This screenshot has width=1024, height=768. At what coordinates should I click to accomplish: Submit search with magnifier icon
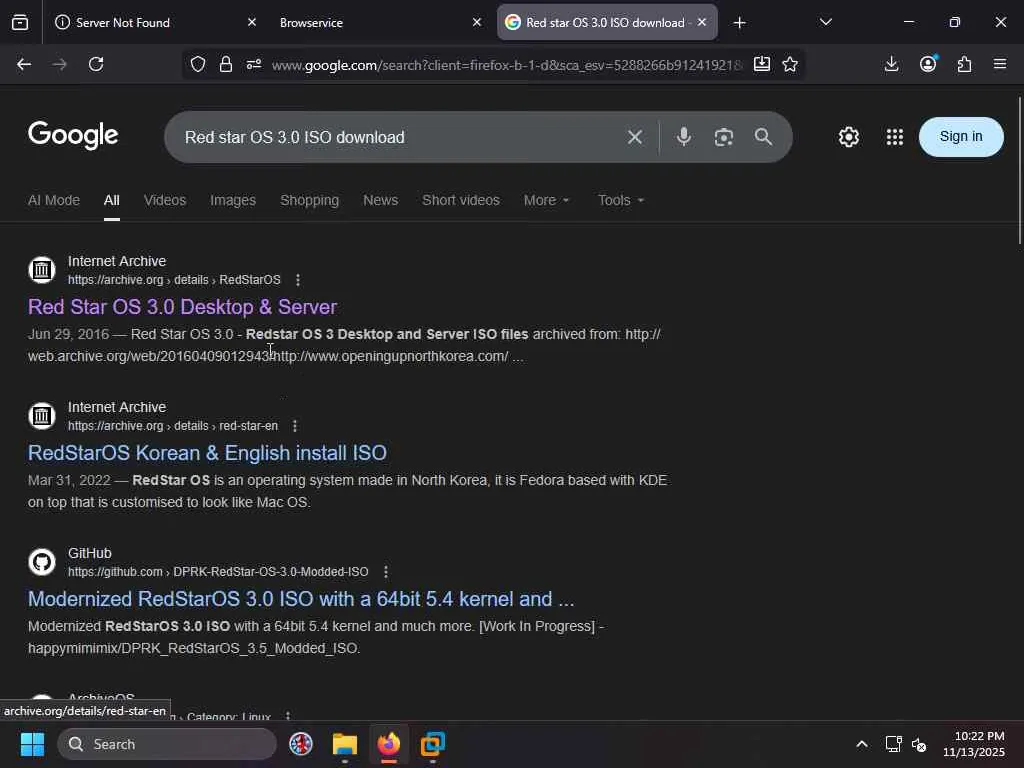coord(763,136)
